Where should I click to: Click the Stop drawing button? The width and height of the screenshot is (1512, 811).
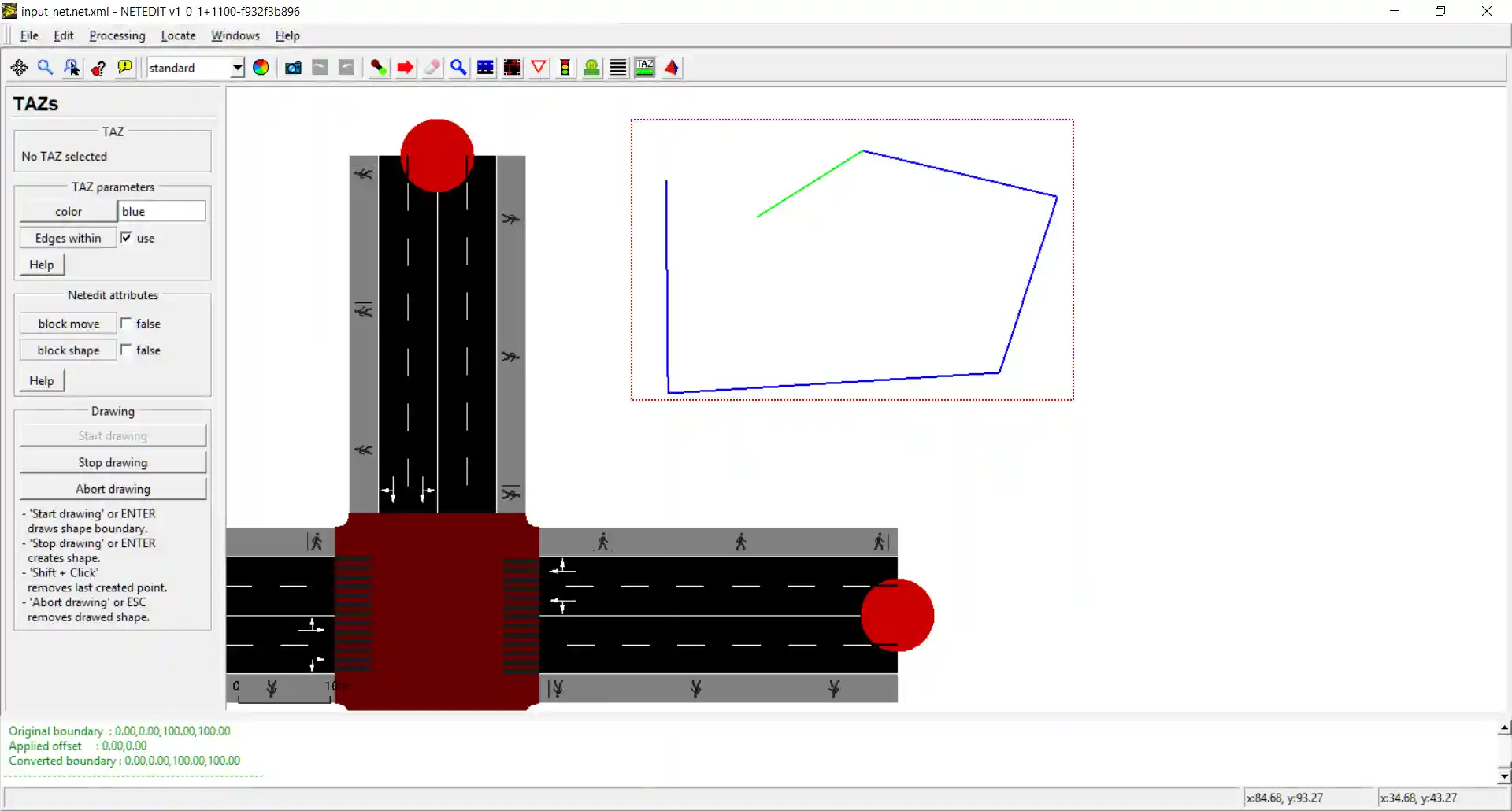(113, 462)
